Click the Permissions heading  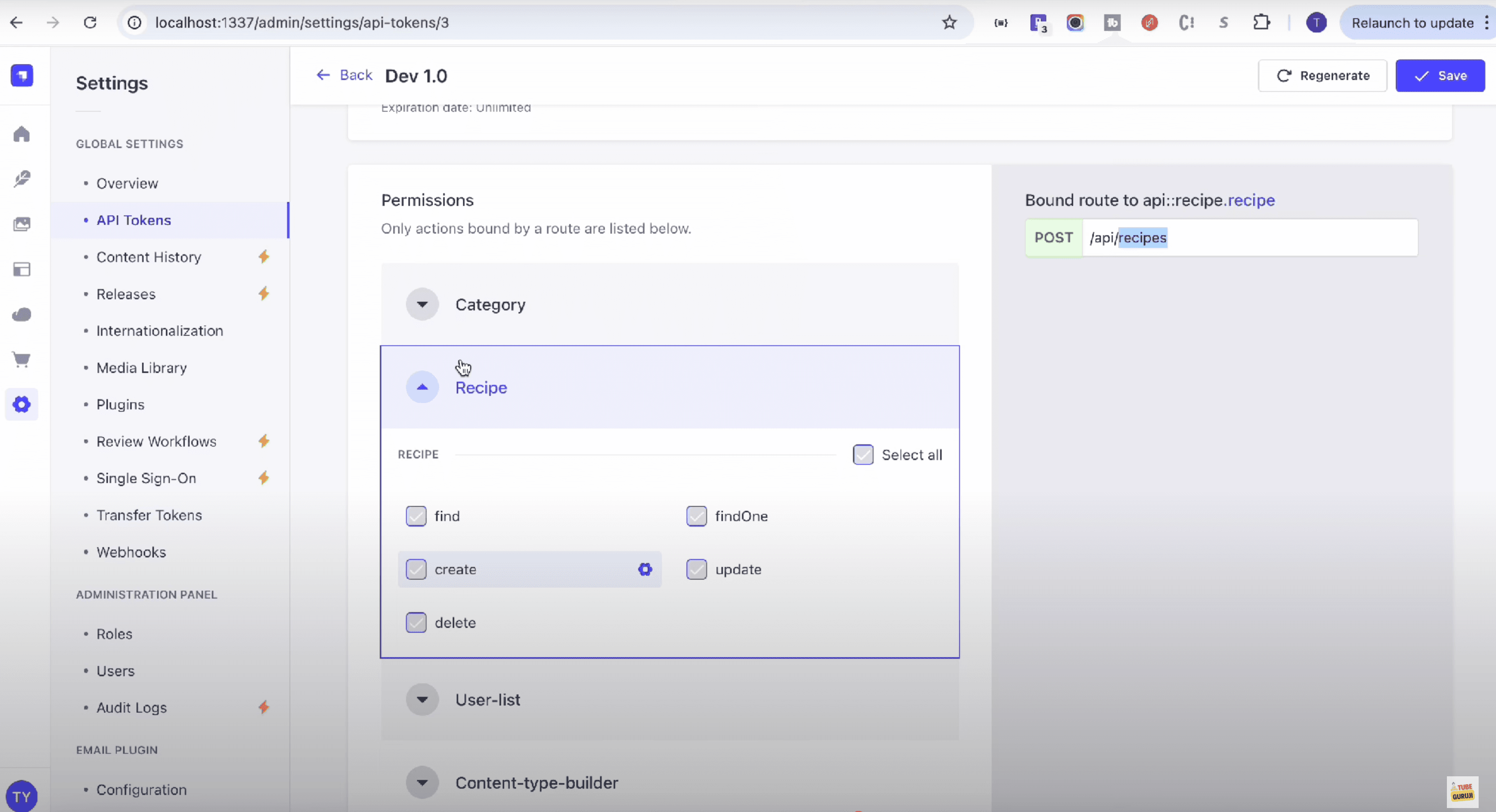pos(428,200)
